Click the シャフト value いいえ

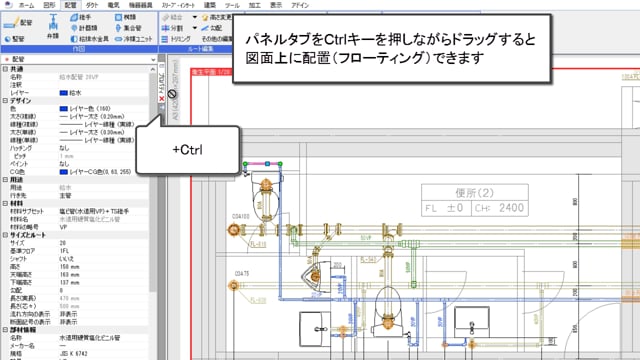[x=67, y=259]
